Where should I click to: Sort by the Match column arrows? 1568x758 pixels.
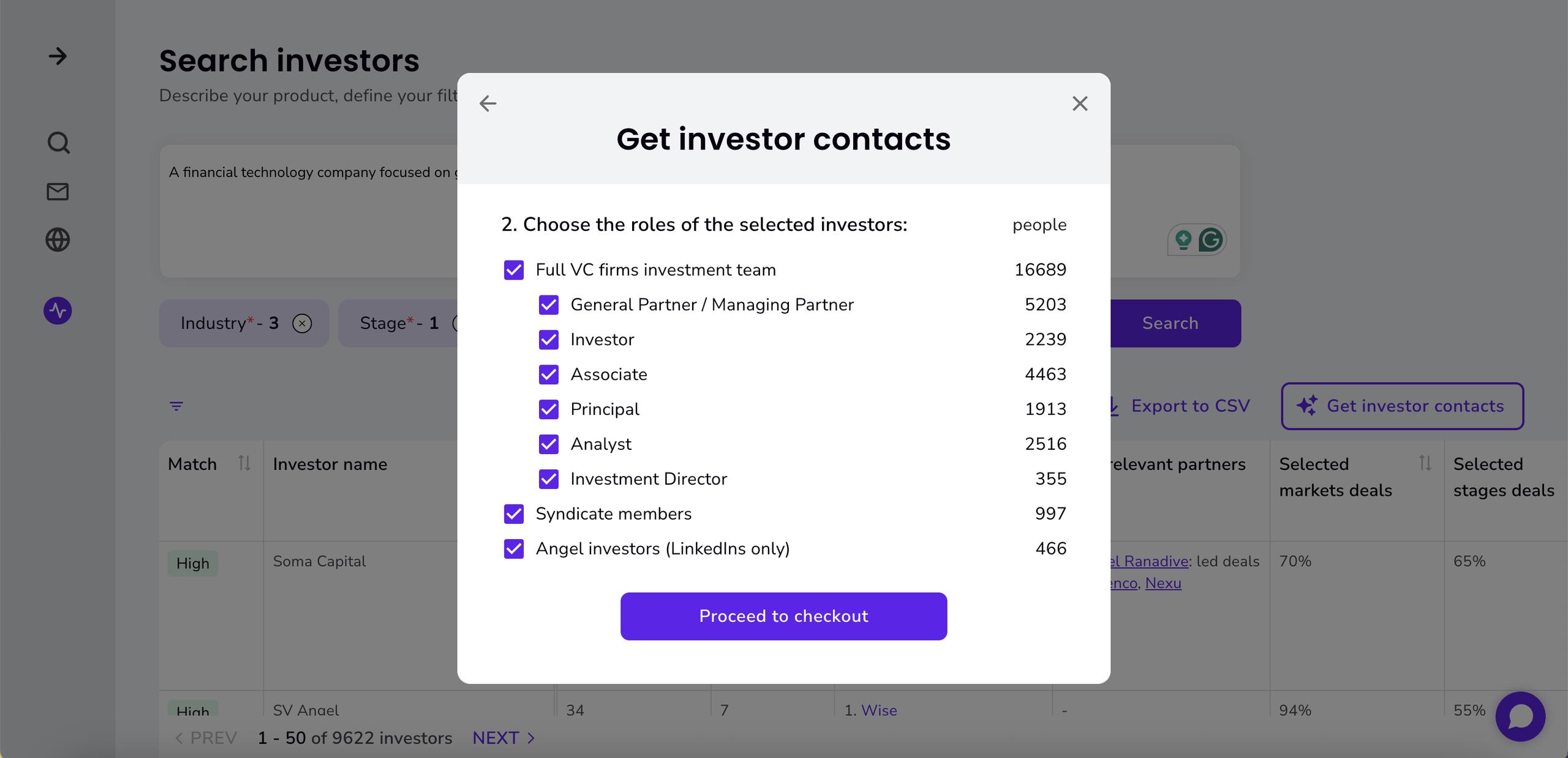tap(244, 463)
